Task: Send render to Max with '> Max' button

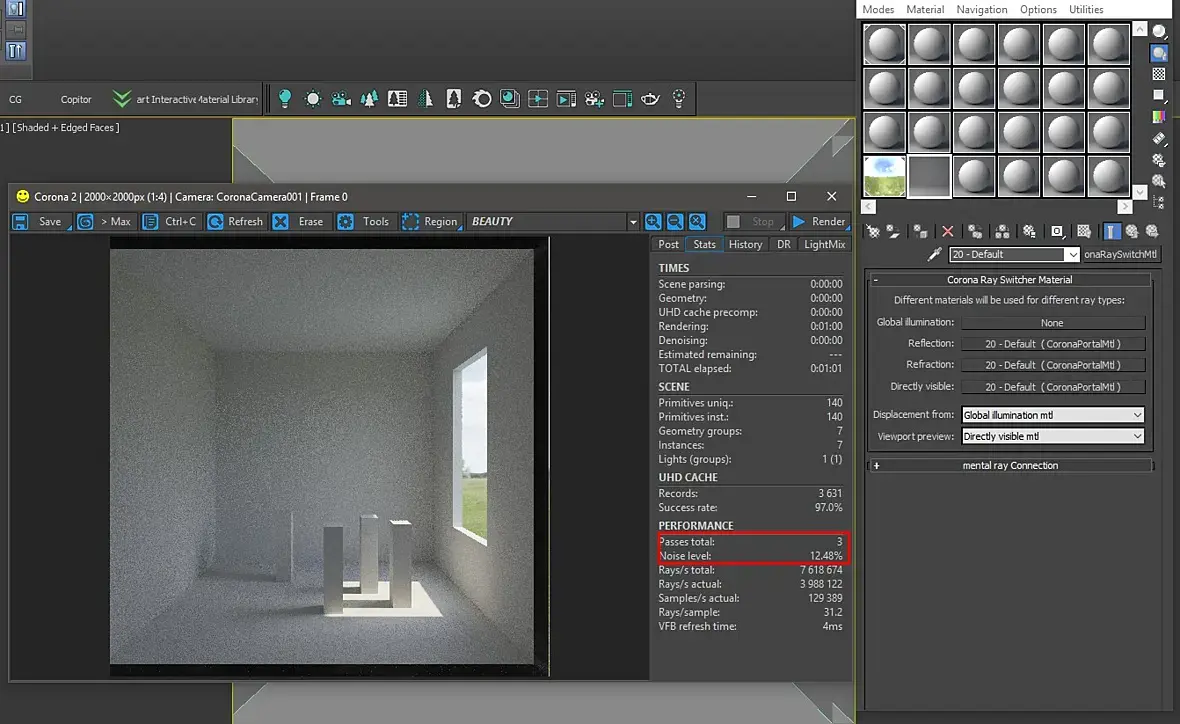Action: tap(106, 221)
